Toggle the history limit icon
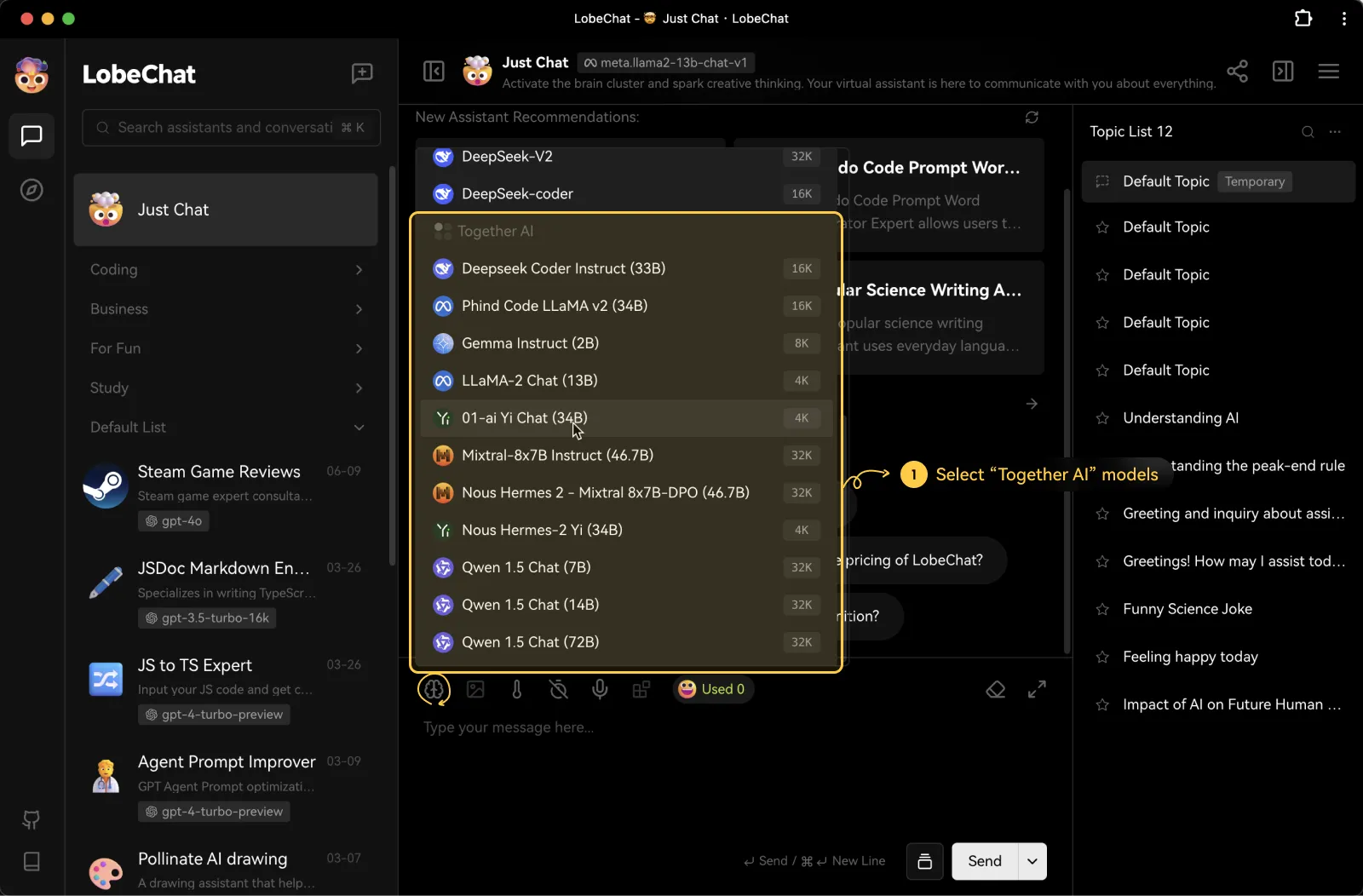 (x=559, y=689)
